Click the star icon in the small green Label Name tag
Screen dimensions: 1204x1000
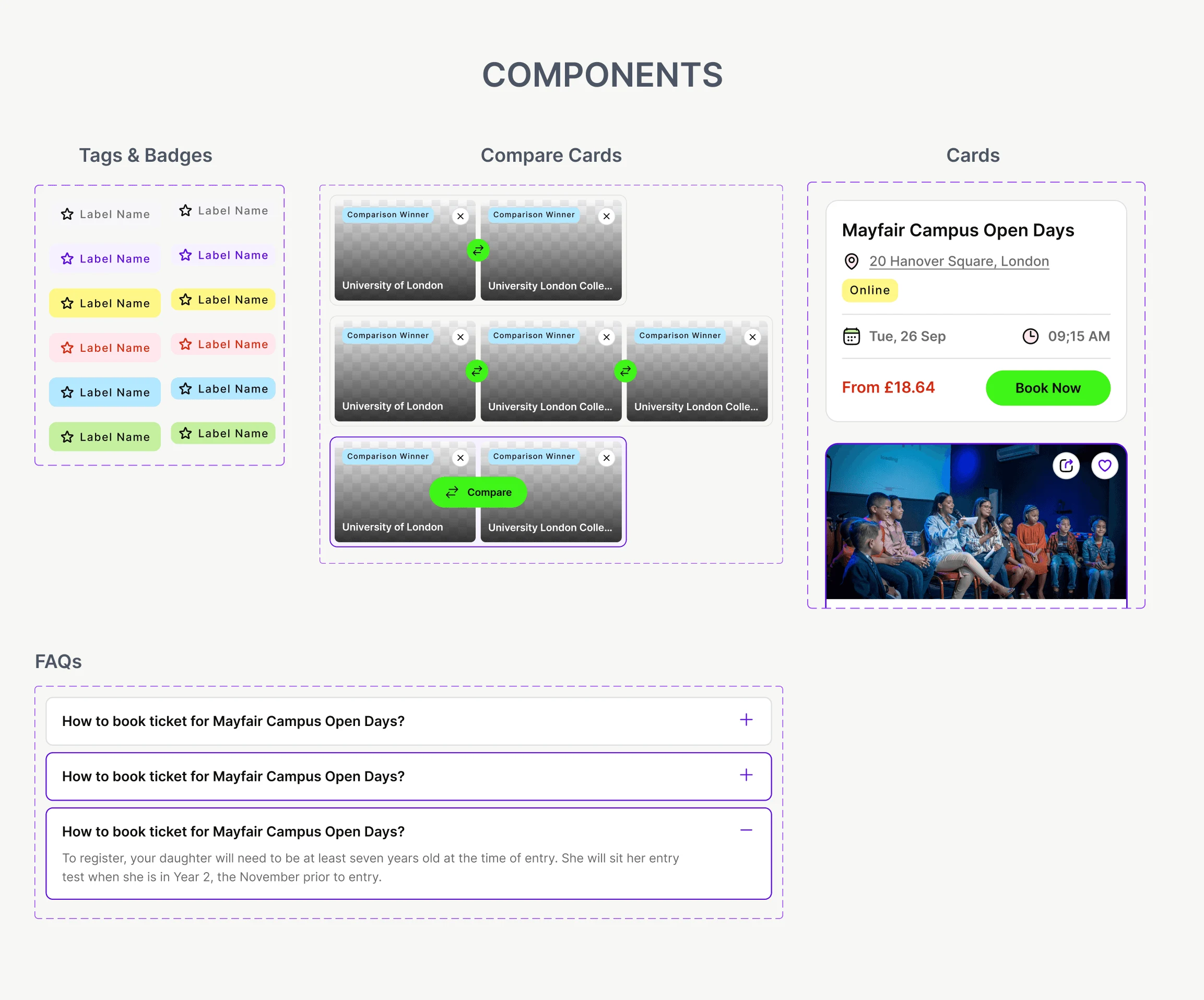[x=185, y=433]
